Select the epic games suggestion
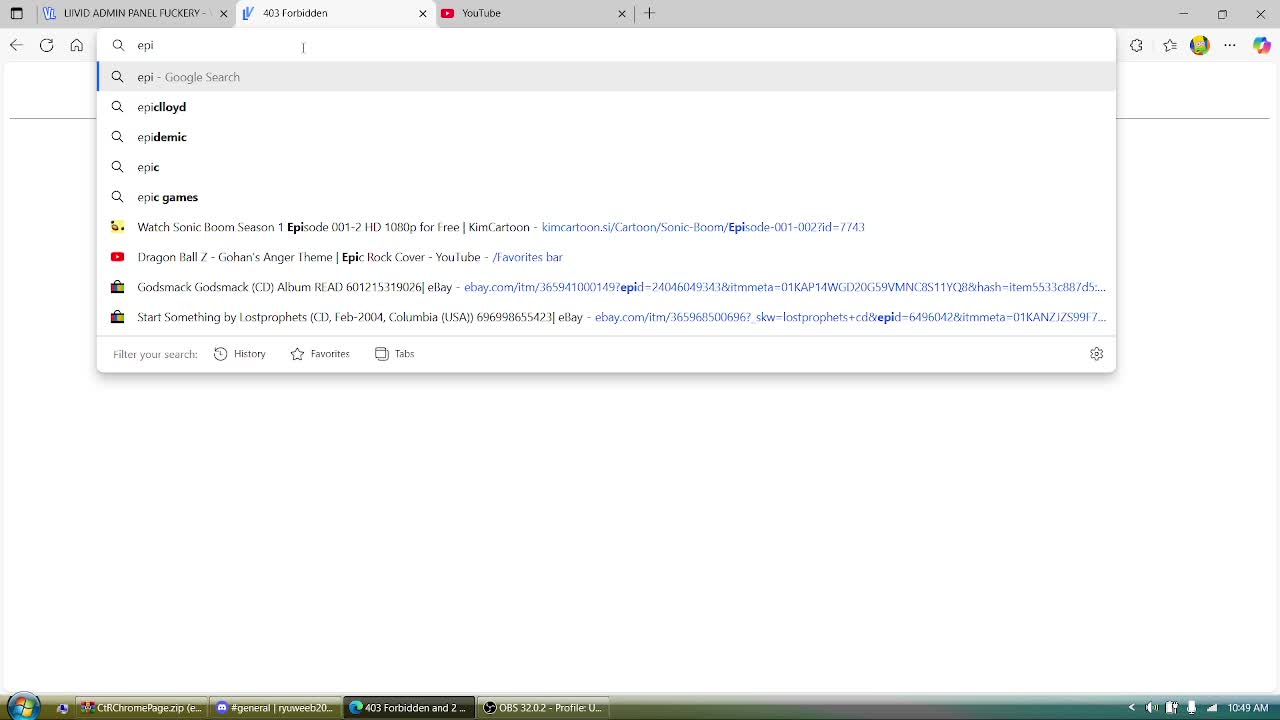The width and height of the screenshot is (1280, 720). pyautogui.click(x=167, y=197)
